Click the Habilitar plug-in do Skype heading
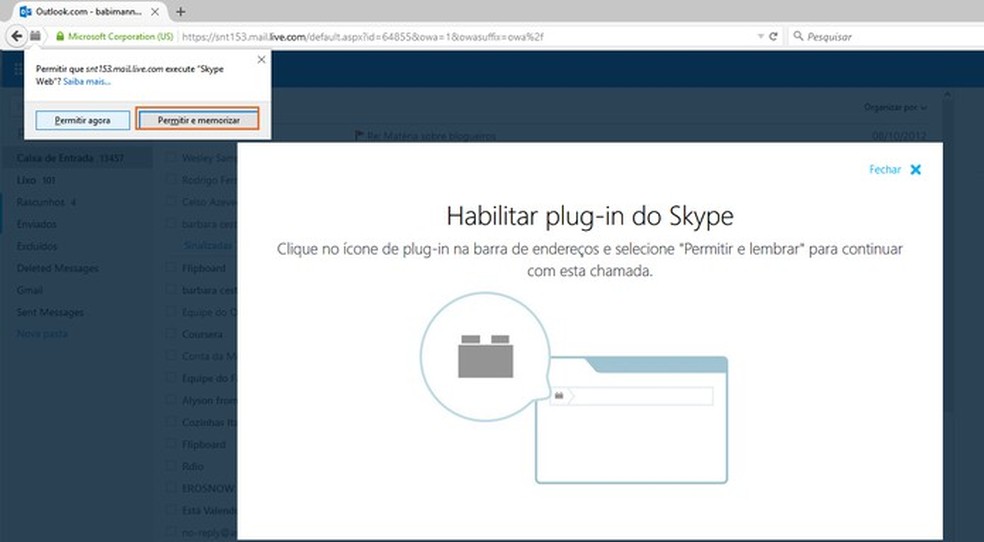 click(x=590, y=216)
